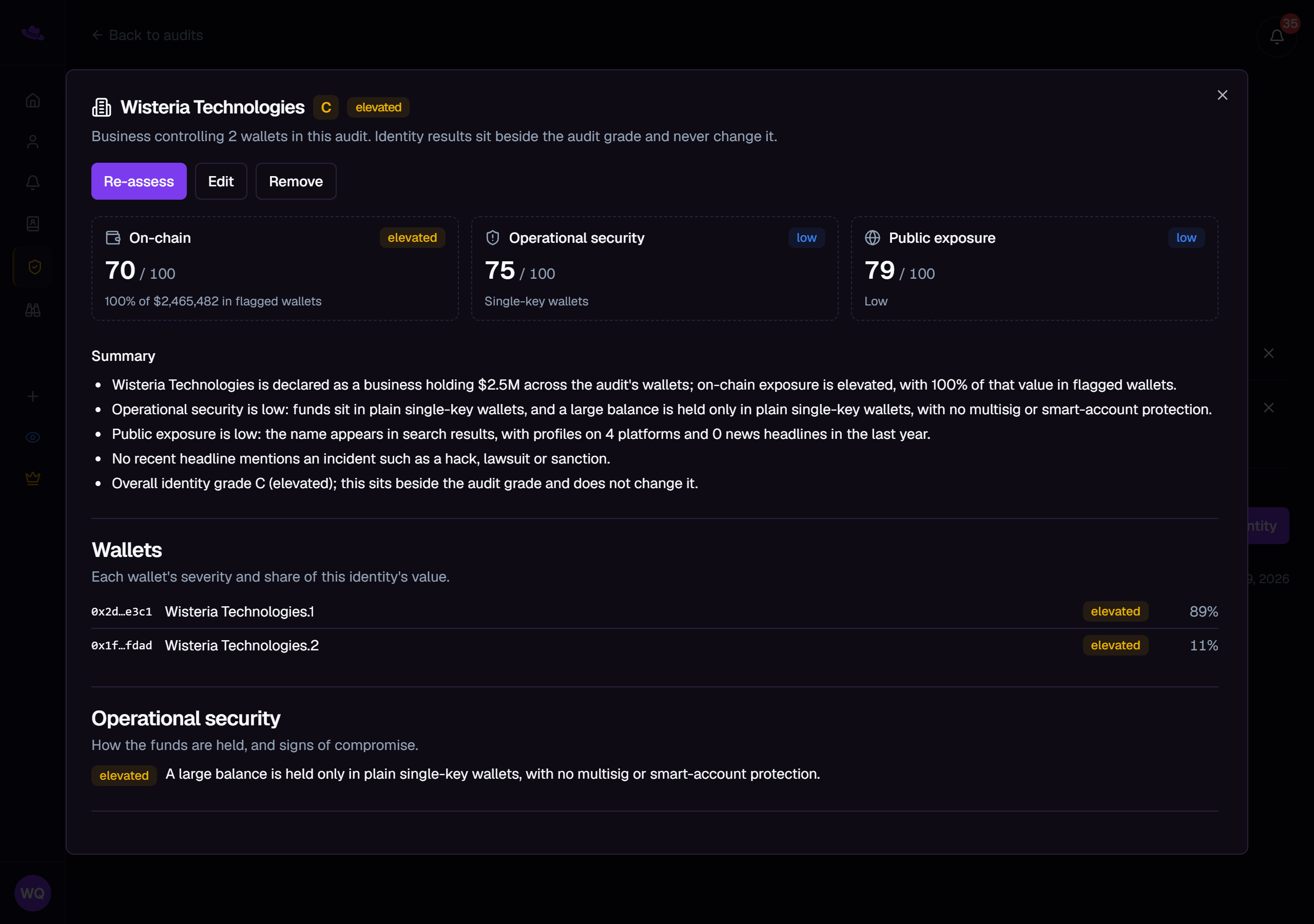Open Edit for Wisteria Technologies
The height and width of the screenshot is (924, 1314).
[221, 182]
